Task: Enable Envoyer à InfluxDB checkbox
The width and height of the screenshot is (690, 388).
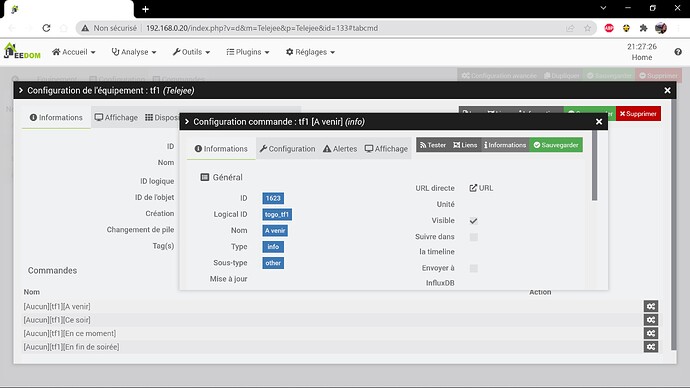Action: (473, 268)
